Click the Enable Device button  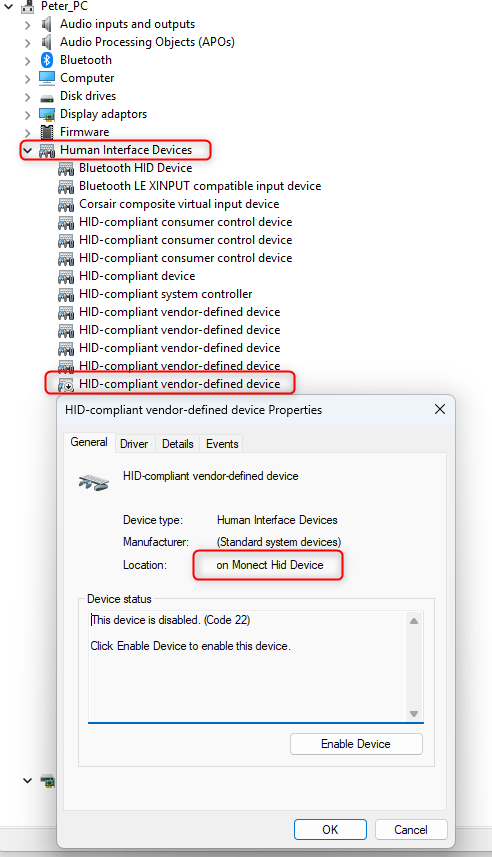click(x=356, y=744)
